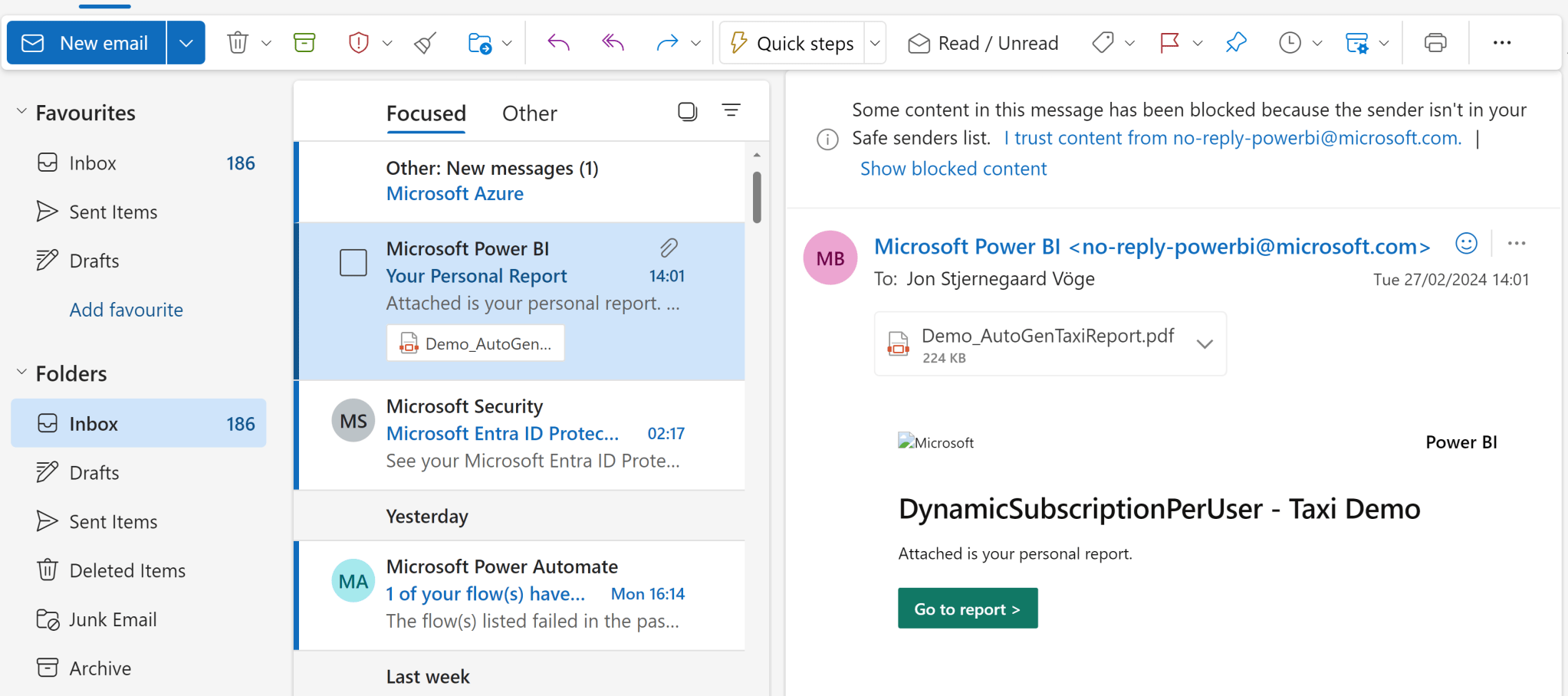The image size is (1568, 696).
Task: Report the message as phishing
Action: (x=358, y=42)
